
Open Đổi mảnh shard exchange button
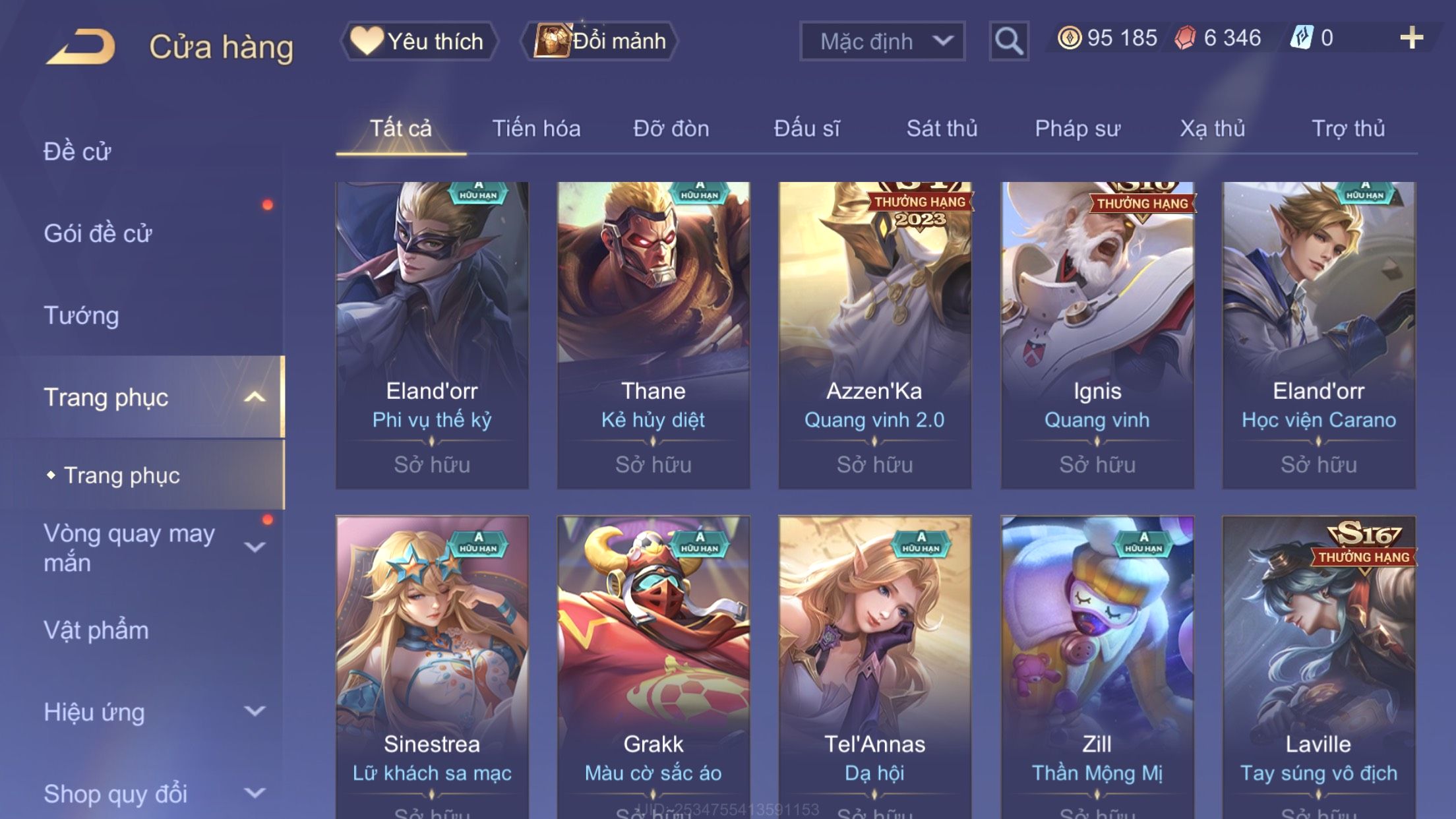coord(599,41)
